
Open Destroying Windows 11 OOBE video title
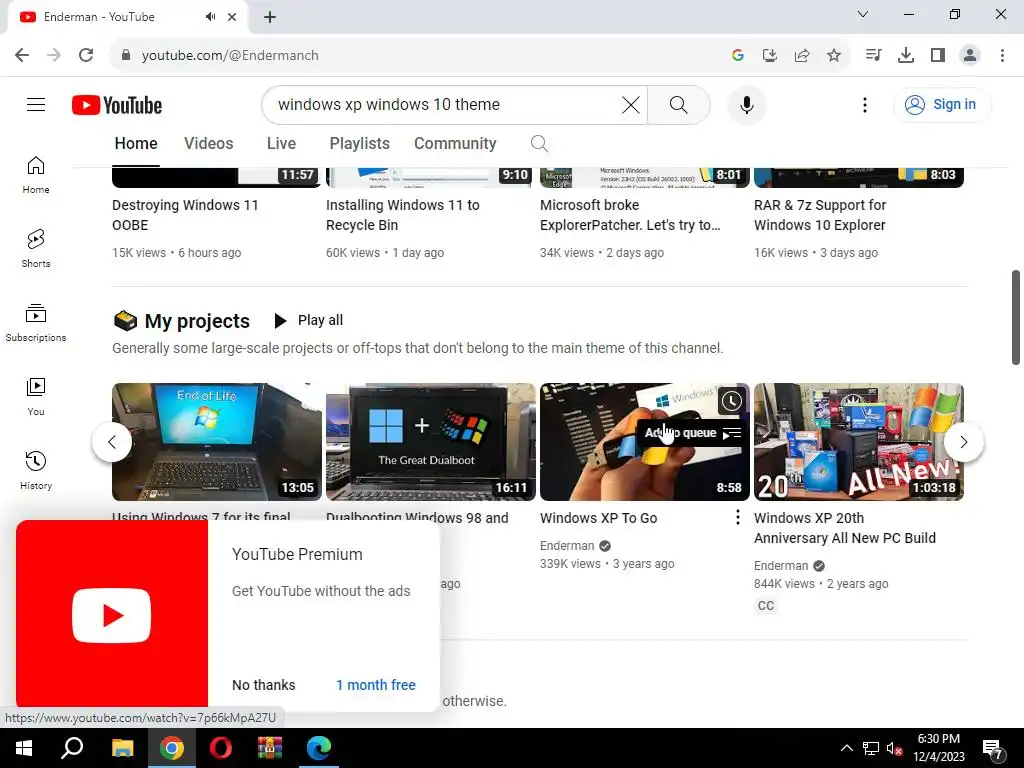(x=185, y=215)
